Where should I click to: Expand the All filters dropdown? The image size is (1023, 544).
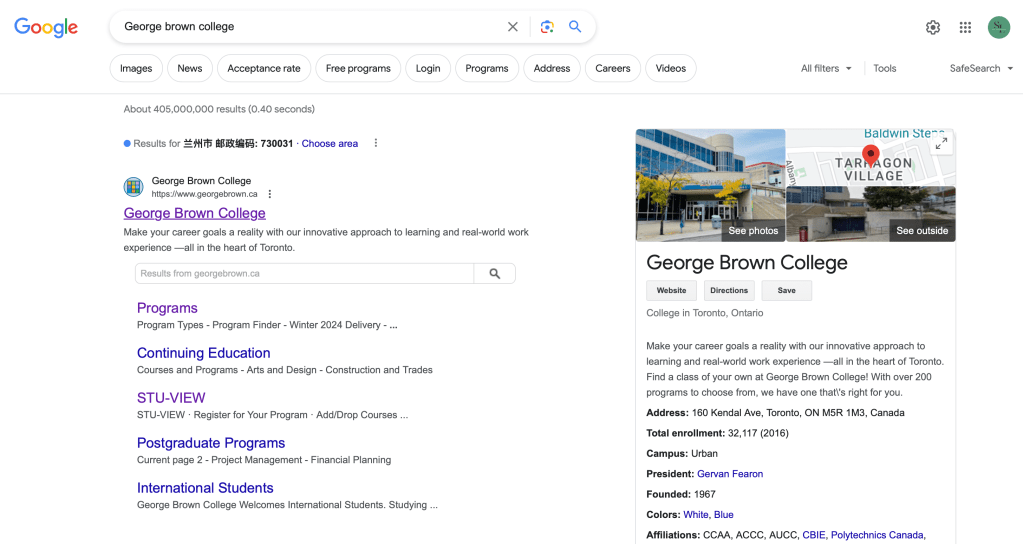click(826, 68)
